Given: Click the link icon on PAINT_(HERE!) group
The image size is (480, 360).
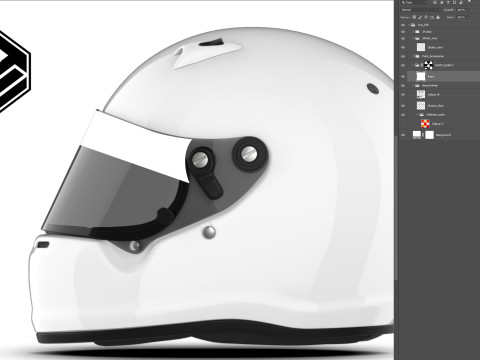Looking at the screenshot, I should [422, 65].
